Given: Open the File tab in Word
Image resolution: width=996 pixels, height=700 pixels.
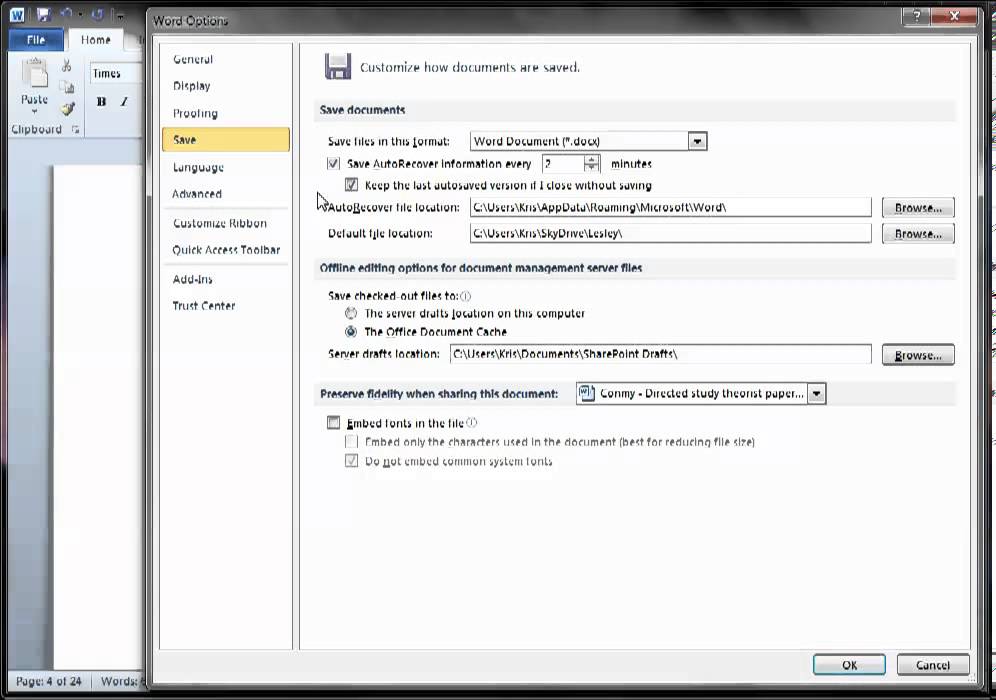Looking at the screenshot, I should [36, 39].
